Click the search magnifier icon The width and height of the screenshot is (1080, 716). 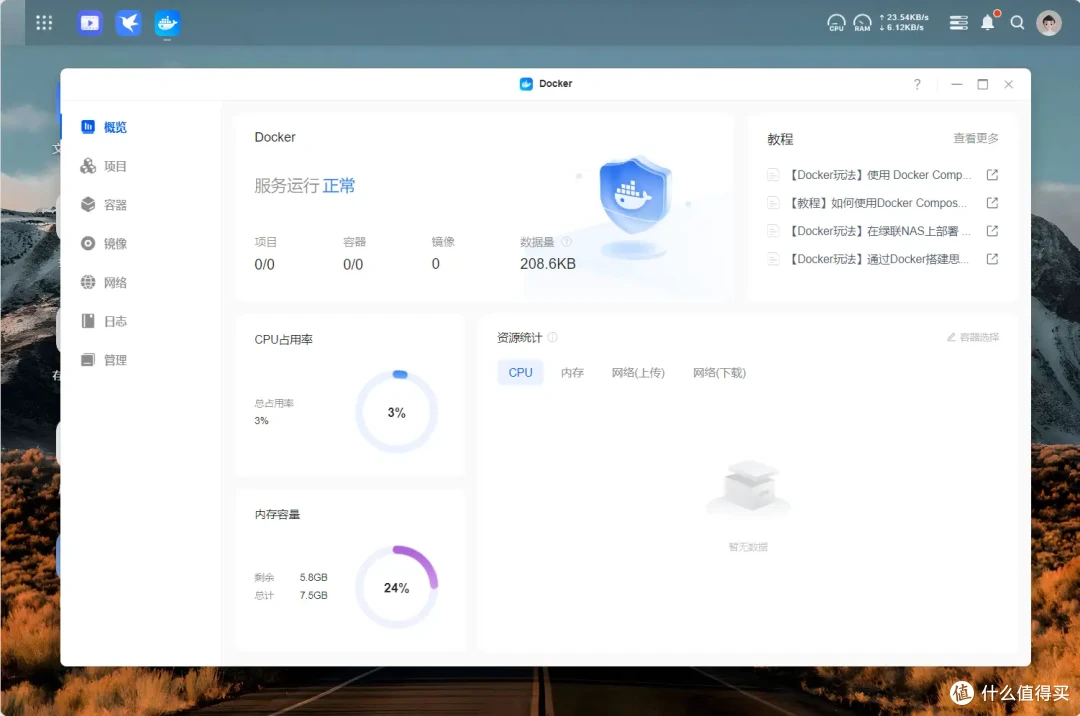pos(1017,23)
